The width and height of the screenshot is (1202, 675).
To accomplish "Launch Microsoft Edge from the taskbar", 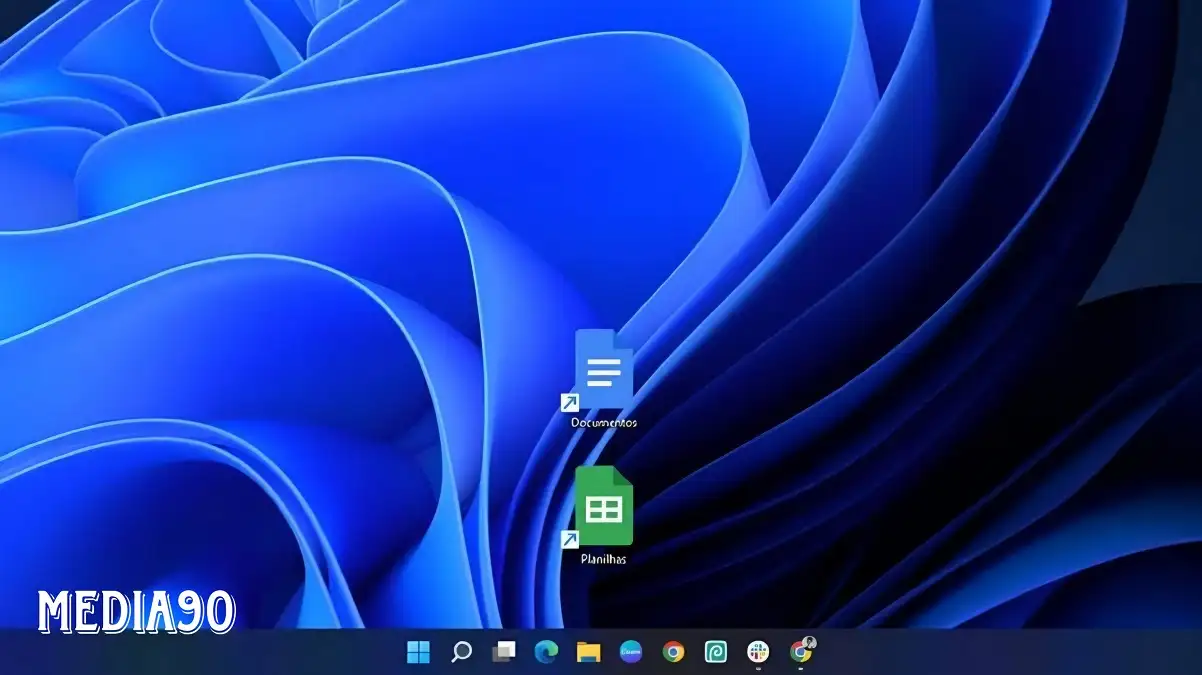I will pos(546,652).
